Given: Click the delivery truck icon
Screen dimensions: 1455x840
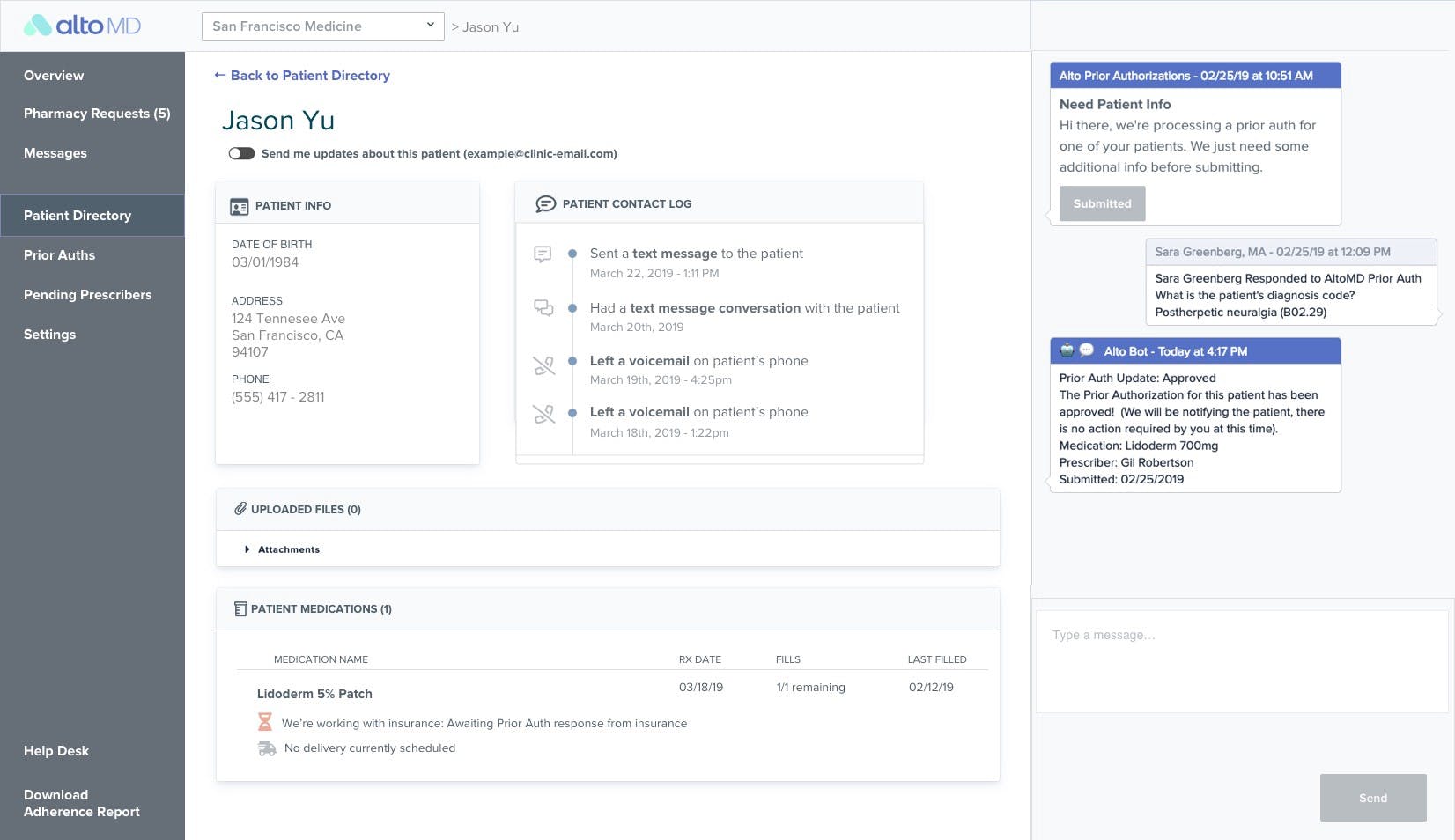Looking at the screenshot, I should [x=266, y=748].
